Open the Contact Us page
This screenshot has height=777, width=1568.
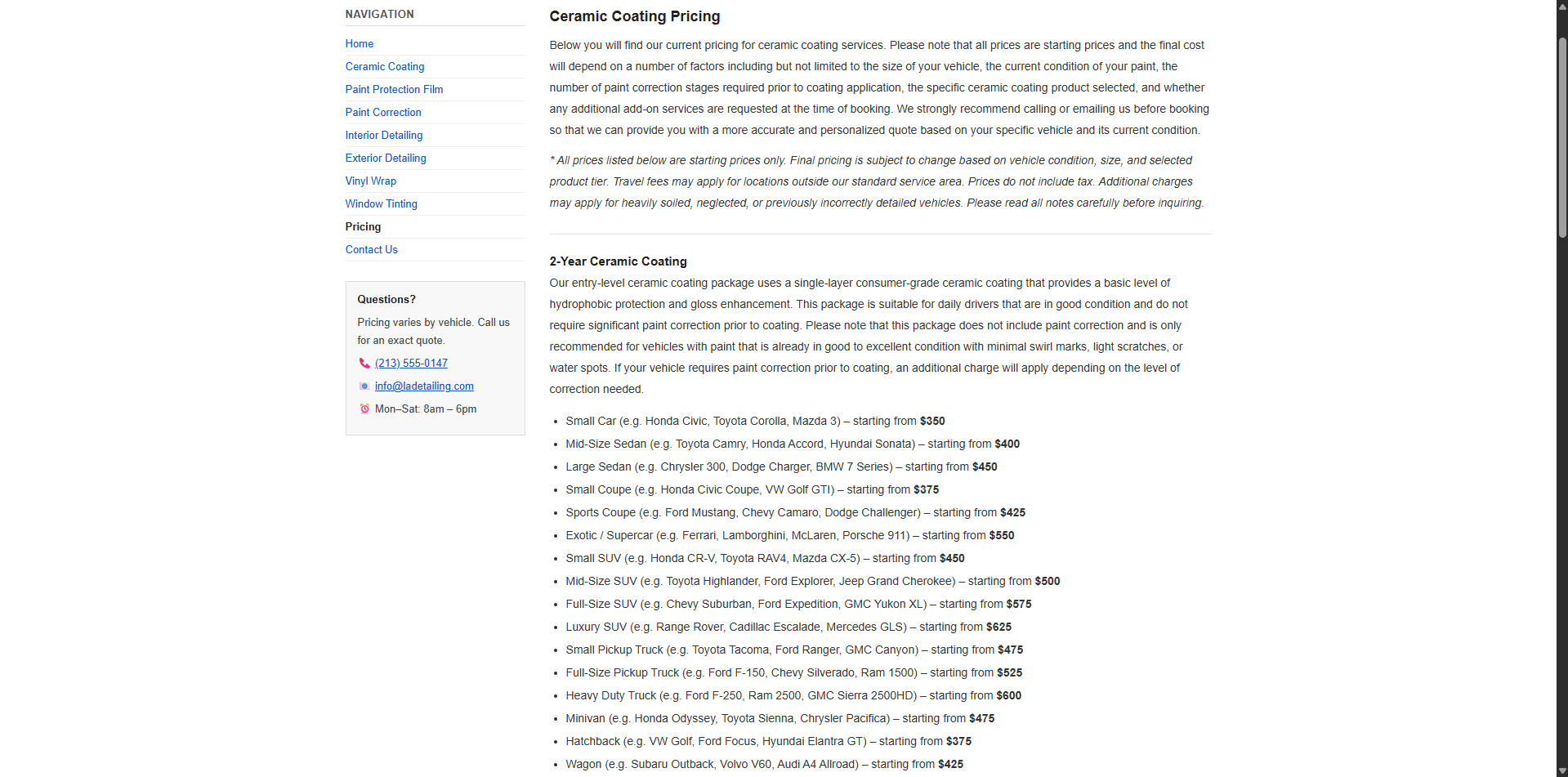tap(372, 250)
